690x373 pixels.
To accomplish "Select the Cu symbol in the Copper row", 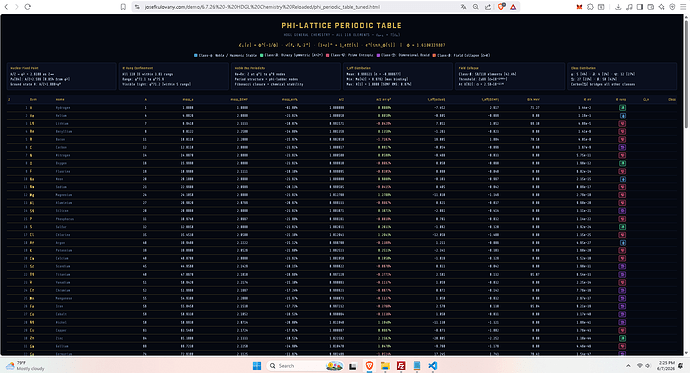I will (32, 330).
